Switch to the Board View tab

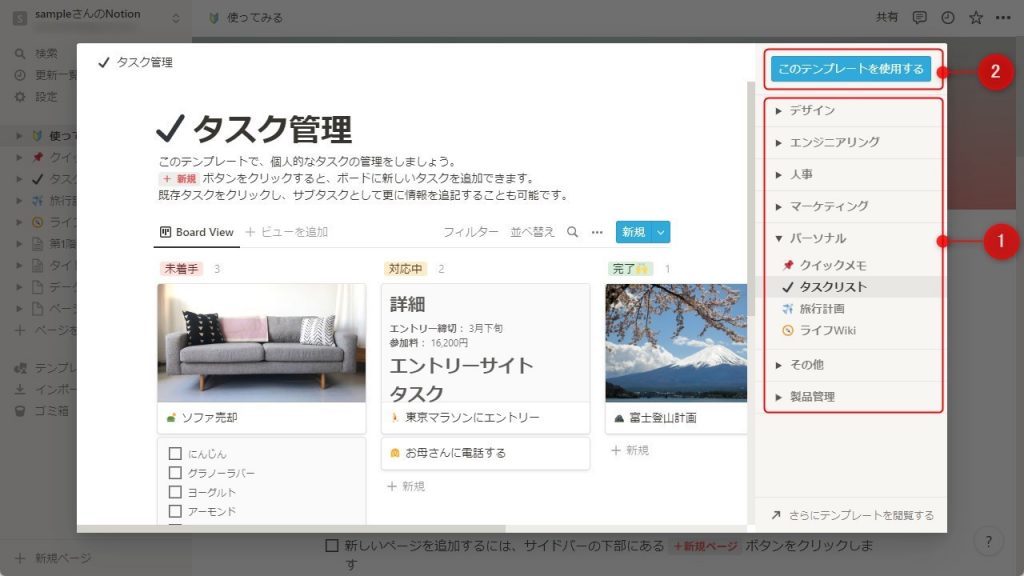197,232
